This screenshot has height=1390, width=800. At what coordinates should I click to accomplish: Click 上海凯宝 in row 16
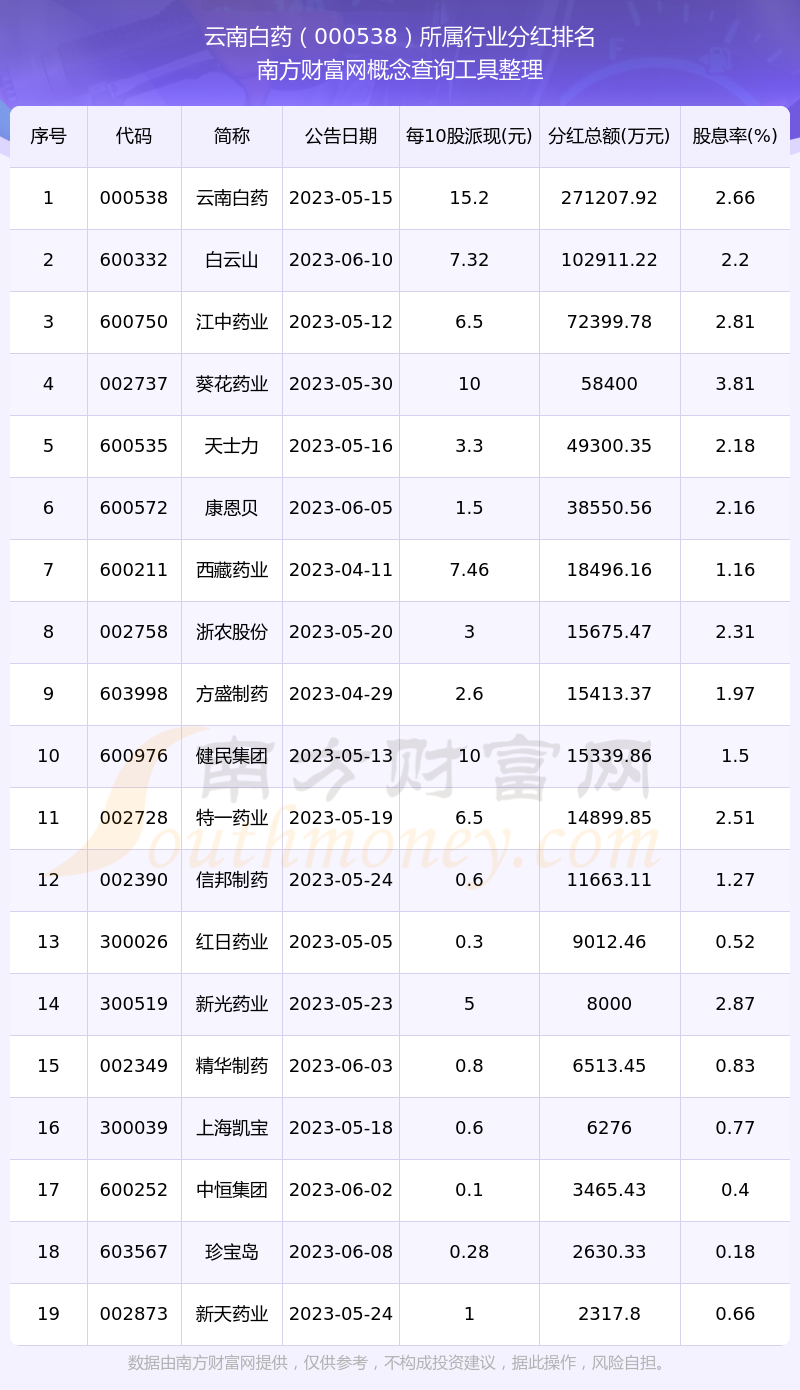point(232,1128)
